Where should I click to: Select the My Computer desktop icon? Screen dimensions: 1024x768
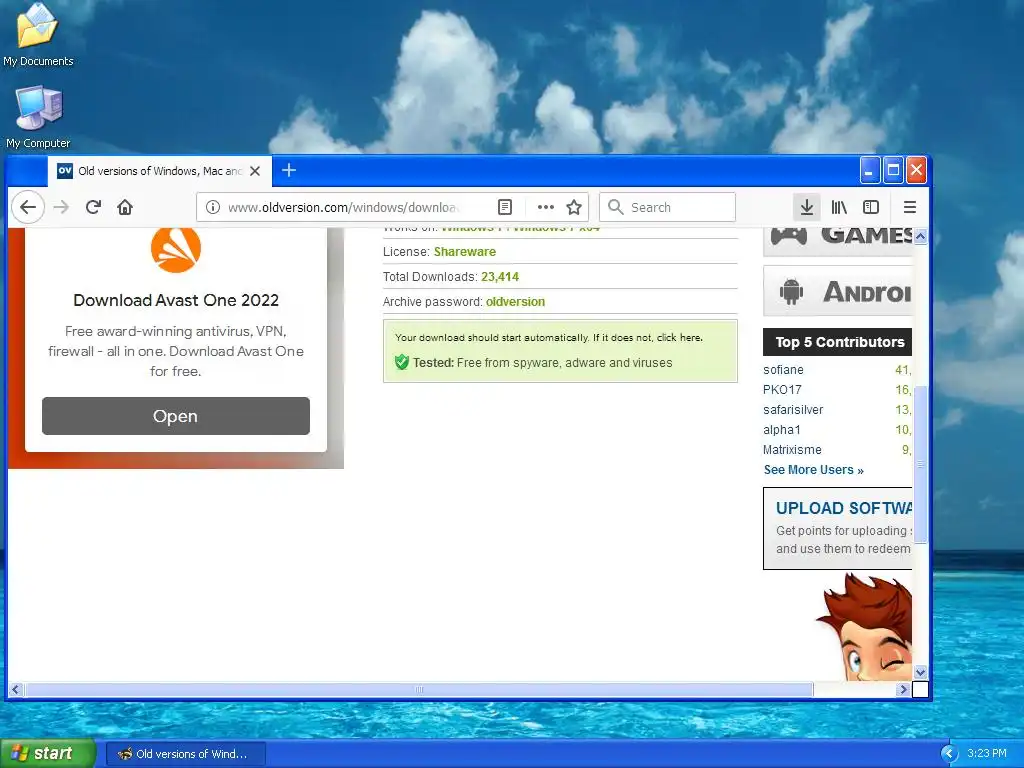38,118
